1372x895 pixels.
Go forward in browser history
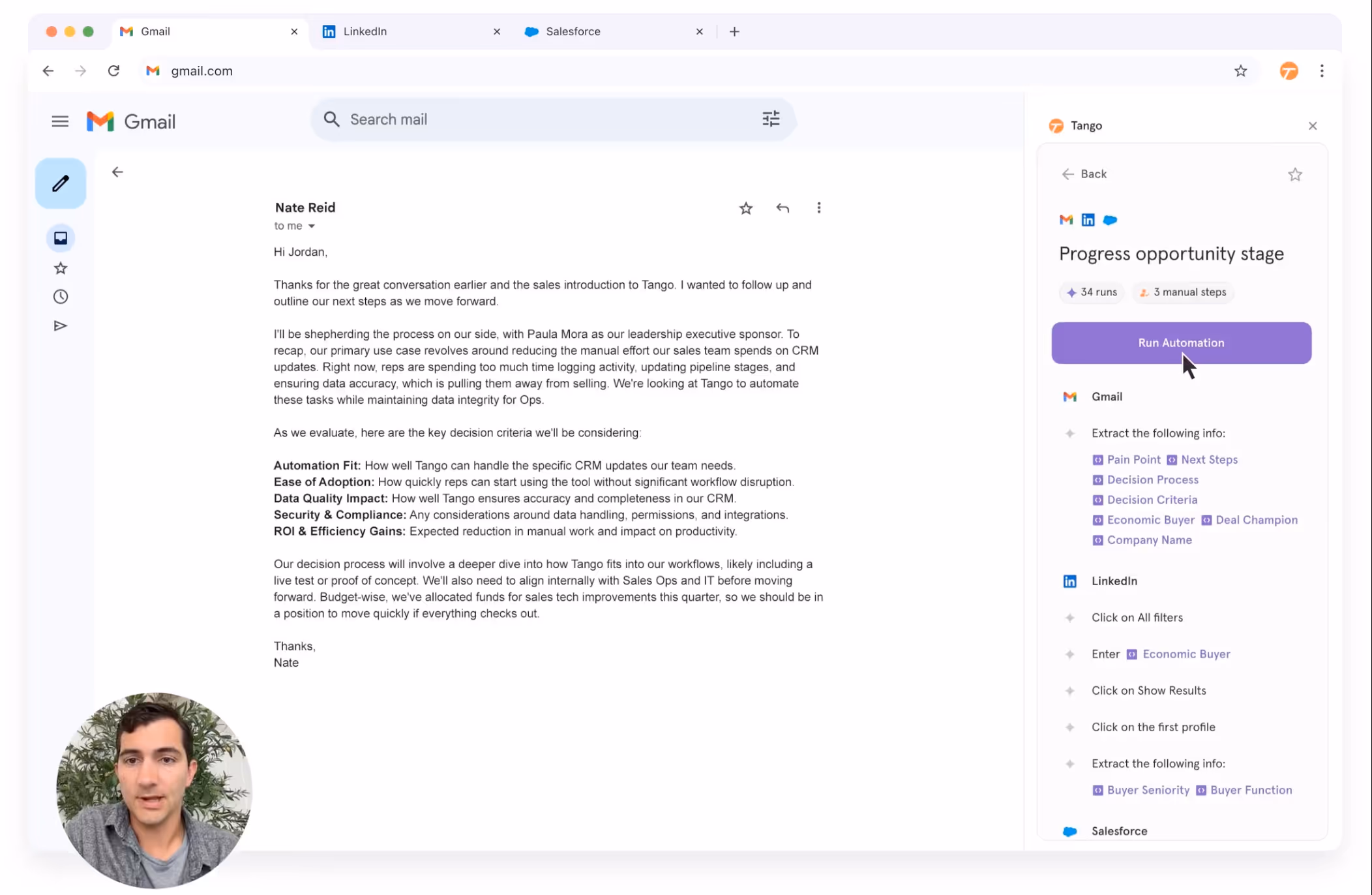[80, 71]
